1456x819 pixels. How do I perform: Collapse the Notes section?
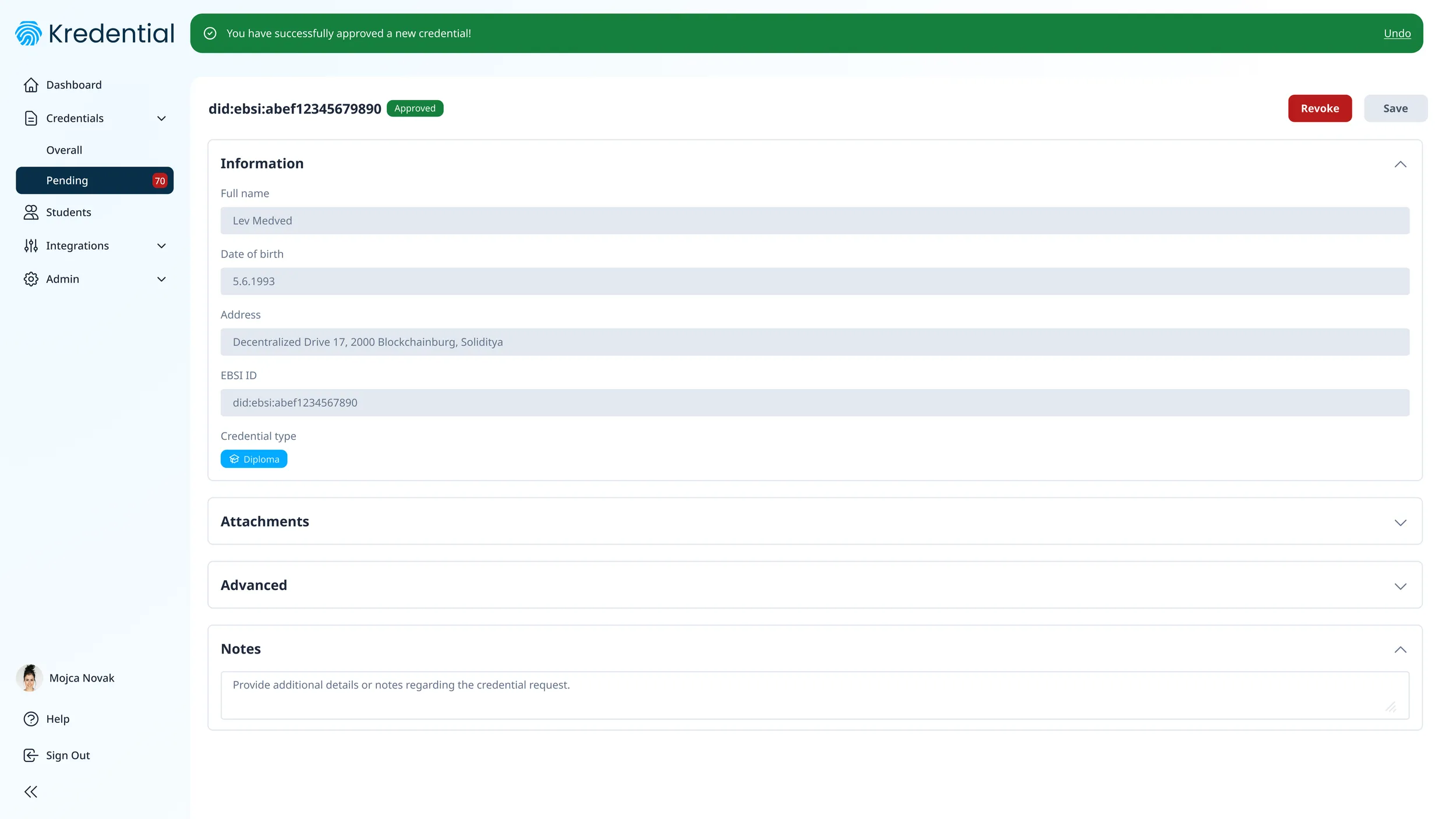pyautogui.click(x=1400, y=649)
